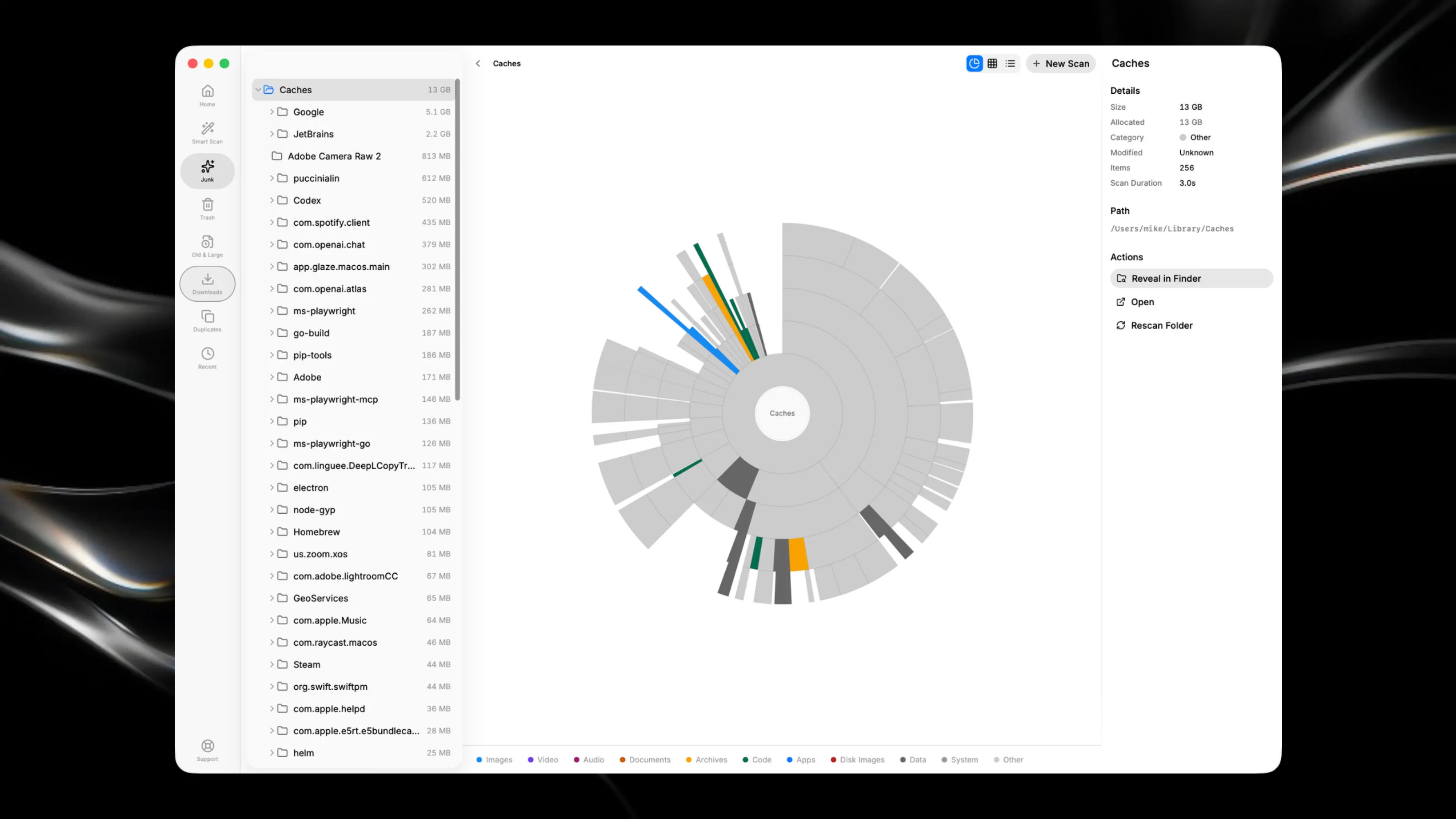Select the electron folder row
Image resolution: width=1456 pixels, height=819 pixels.
coord(354,487)
